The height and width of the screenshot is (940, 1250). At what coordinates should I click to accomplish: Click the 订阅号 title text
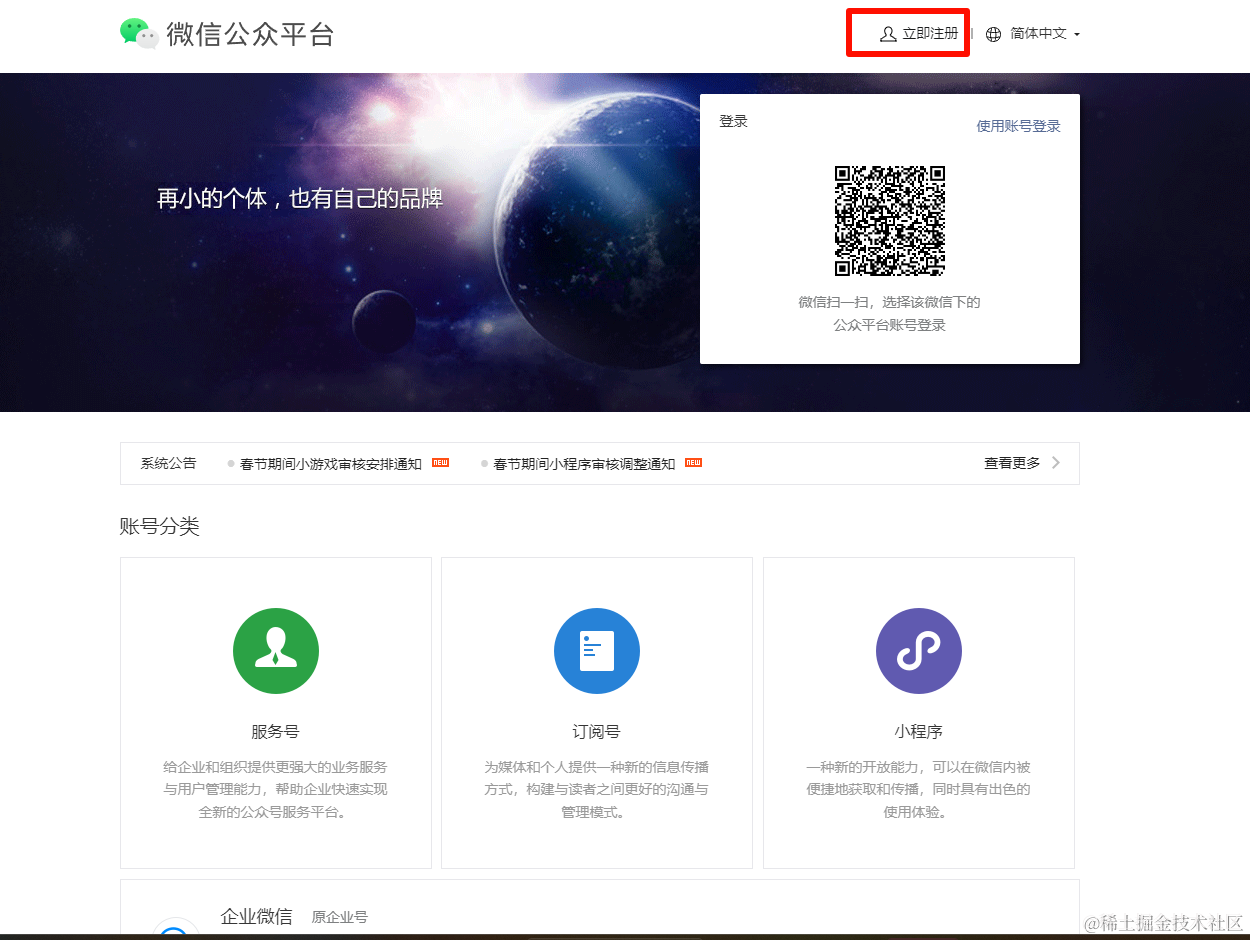(597, 732)
